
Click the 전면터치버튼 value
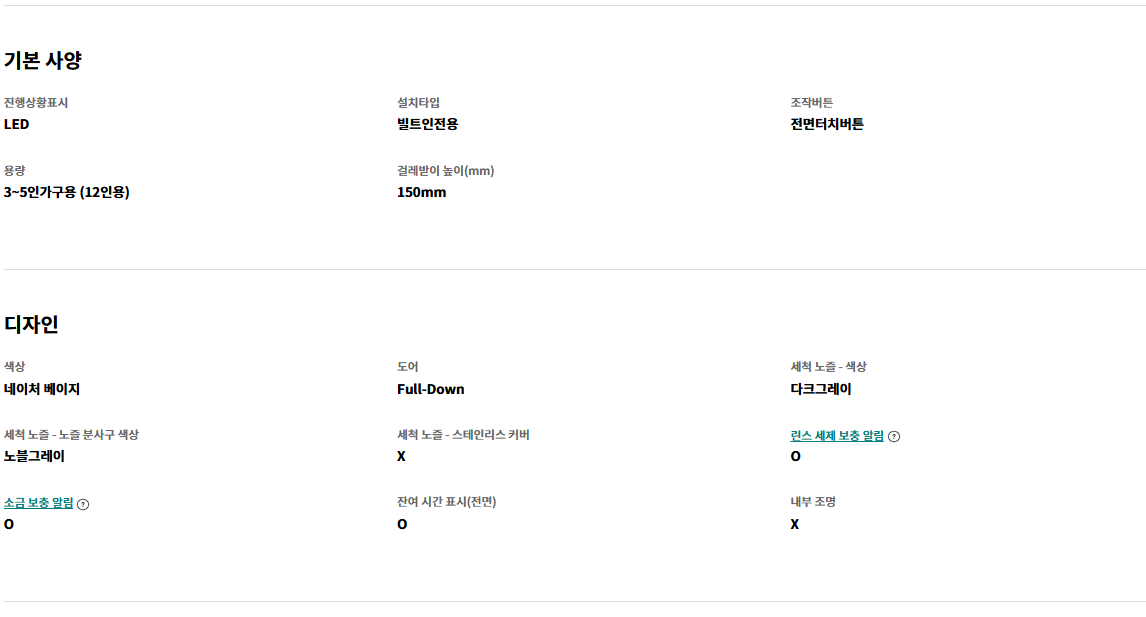[827, 124]
